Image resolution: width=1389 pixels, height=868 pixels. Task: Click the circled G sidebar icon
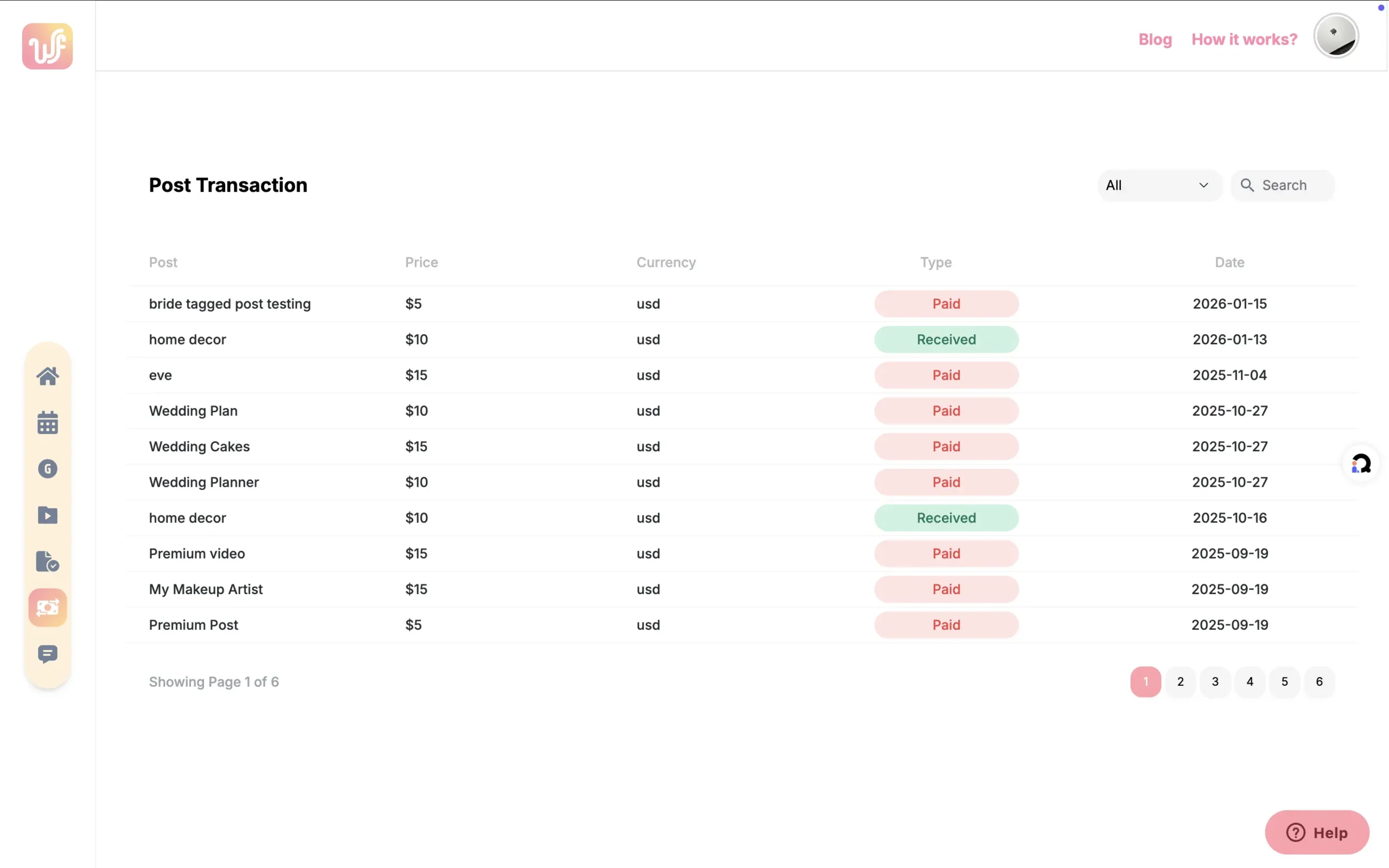coord(48,469)
